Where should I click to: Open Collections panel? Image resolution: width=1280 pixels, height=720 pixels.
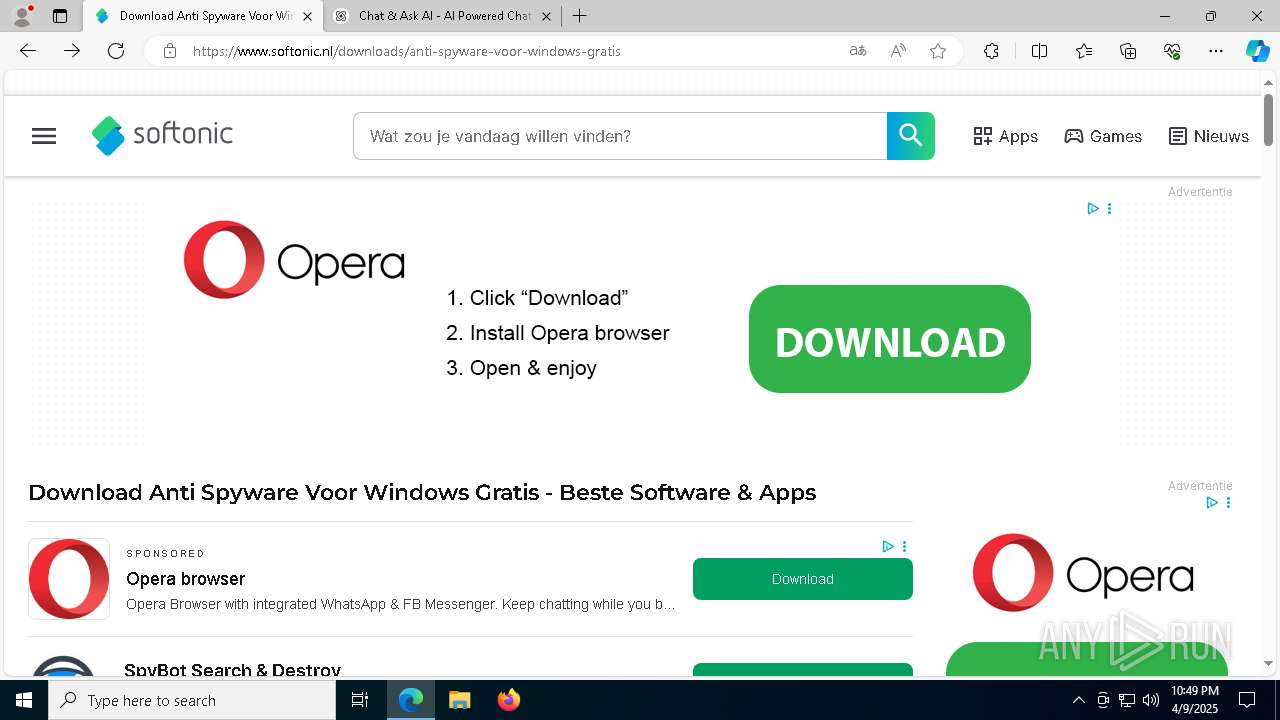1128,51
